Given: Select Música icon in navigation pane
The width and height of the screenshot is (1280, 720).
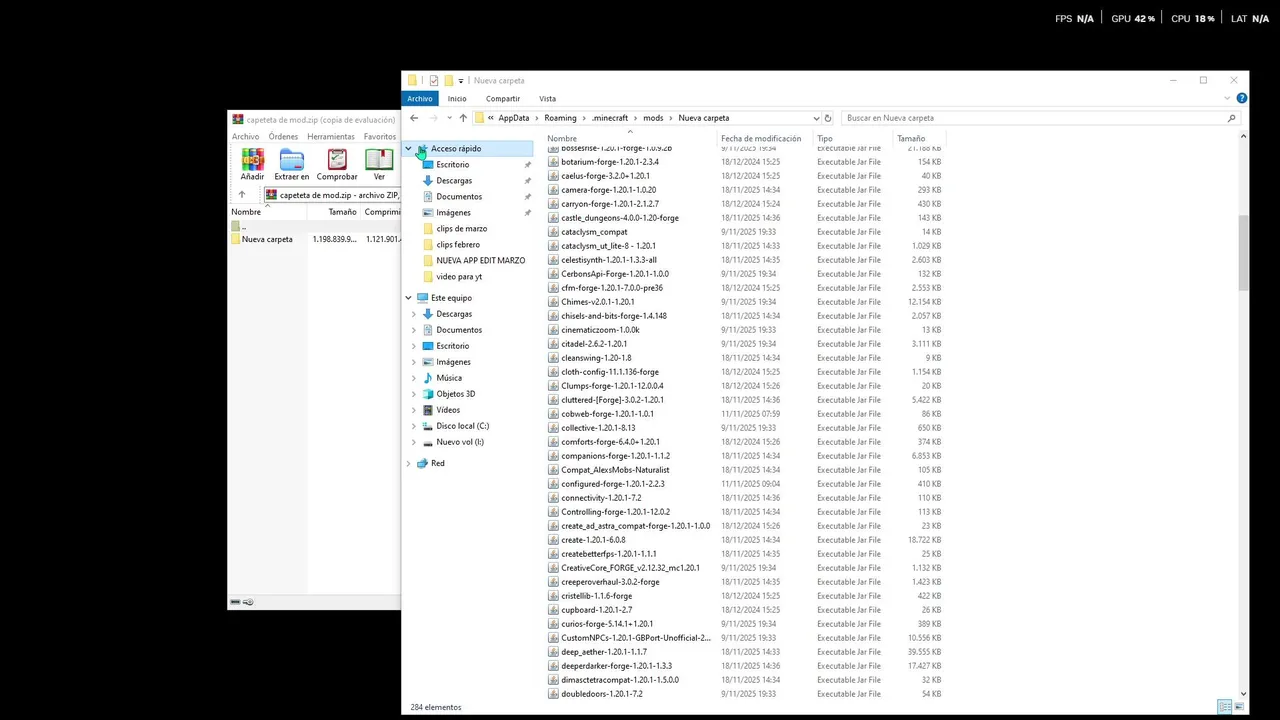Looking at the screenshot, I should click(428, 378).
